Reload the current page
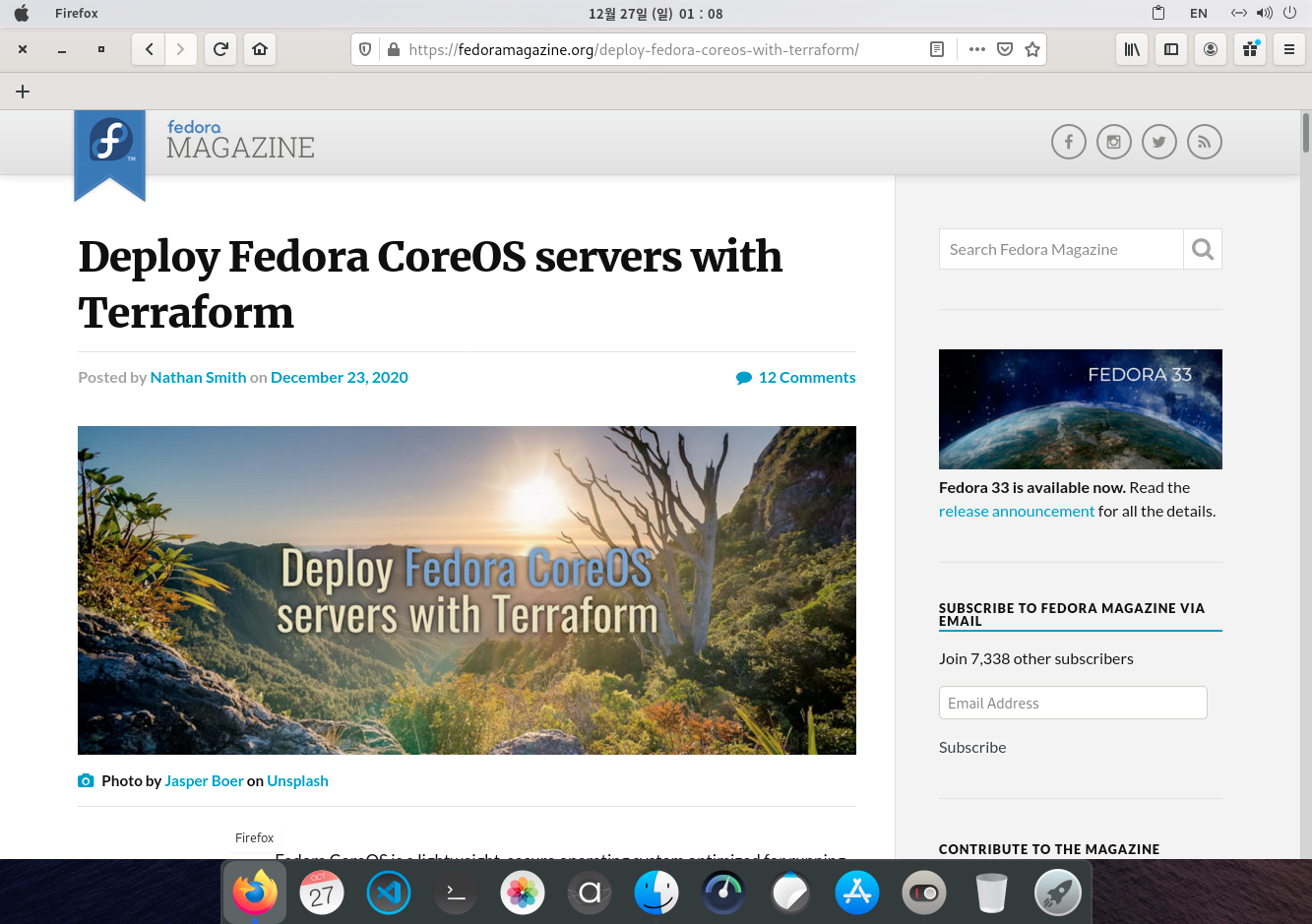Viewport: 1312px width, 924px height. [220, 49]
